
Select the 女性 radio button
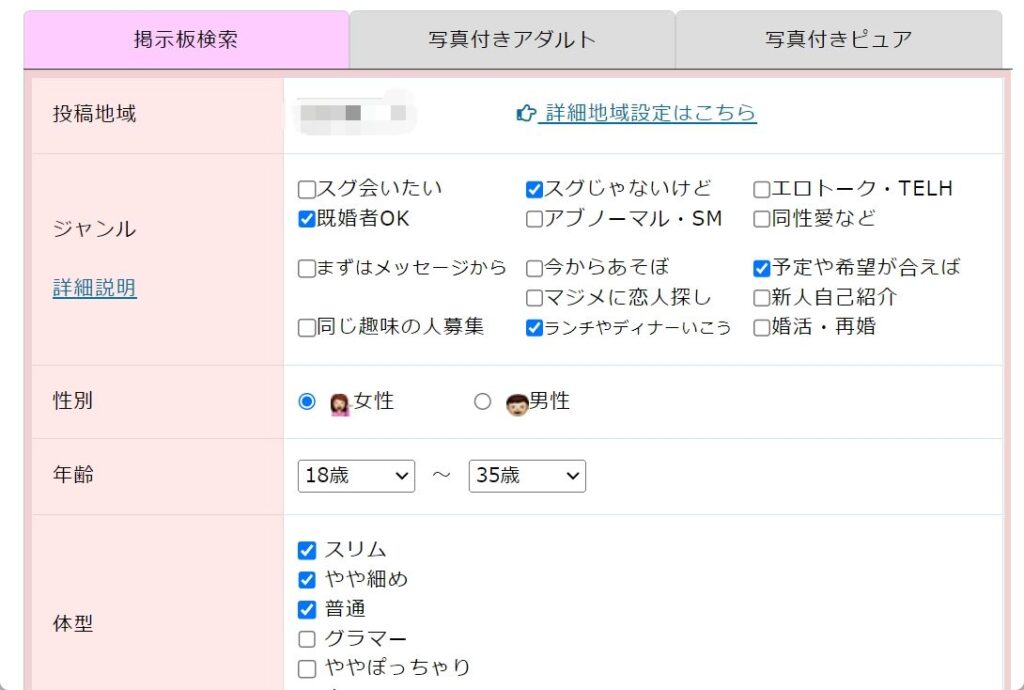307,401
